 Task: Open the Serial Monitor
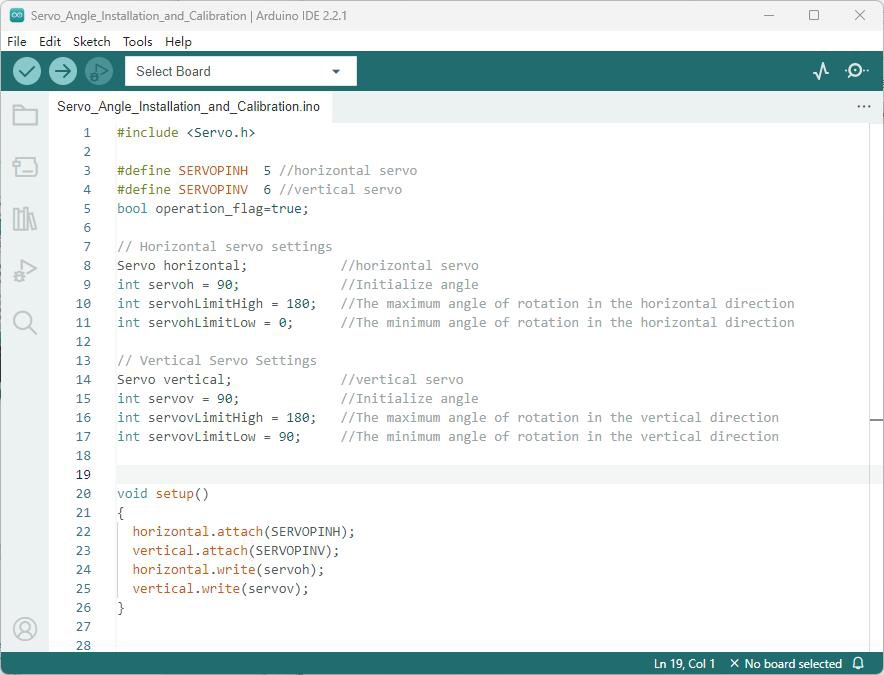pos(856,71)
